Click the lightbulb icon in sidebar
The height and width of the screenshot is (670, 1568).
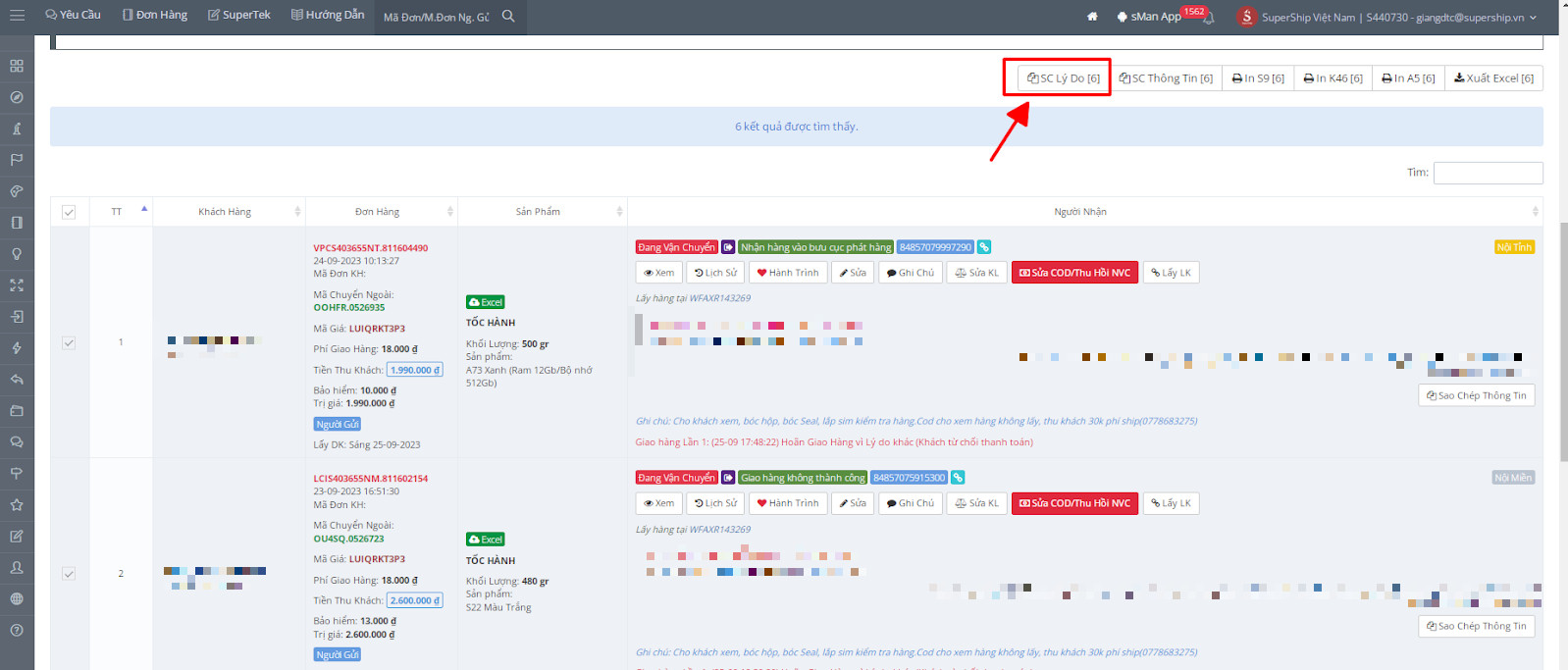click(x=17, y=254)
